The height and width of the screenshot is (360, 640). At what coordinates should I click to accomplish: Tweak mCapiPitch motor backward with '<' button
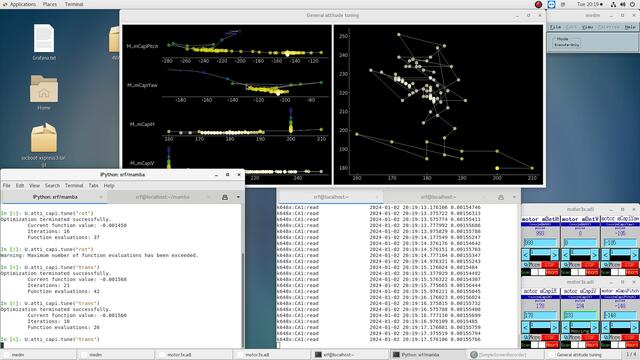[x=606, y=327]
